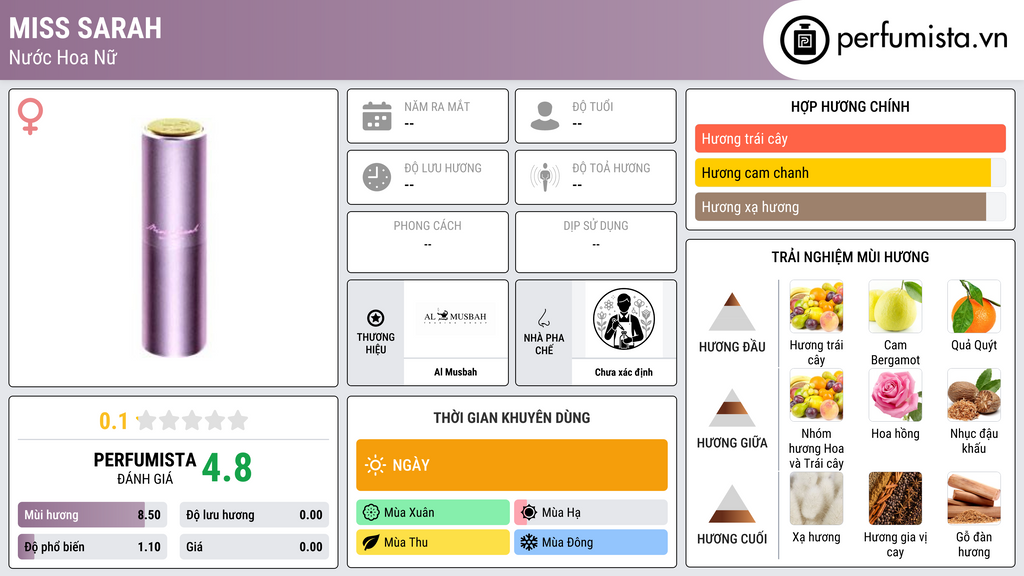Click the person icon beside Độ tuổi
The width and height of the screenshot is (1024, 576).
[x=545, y=116]
